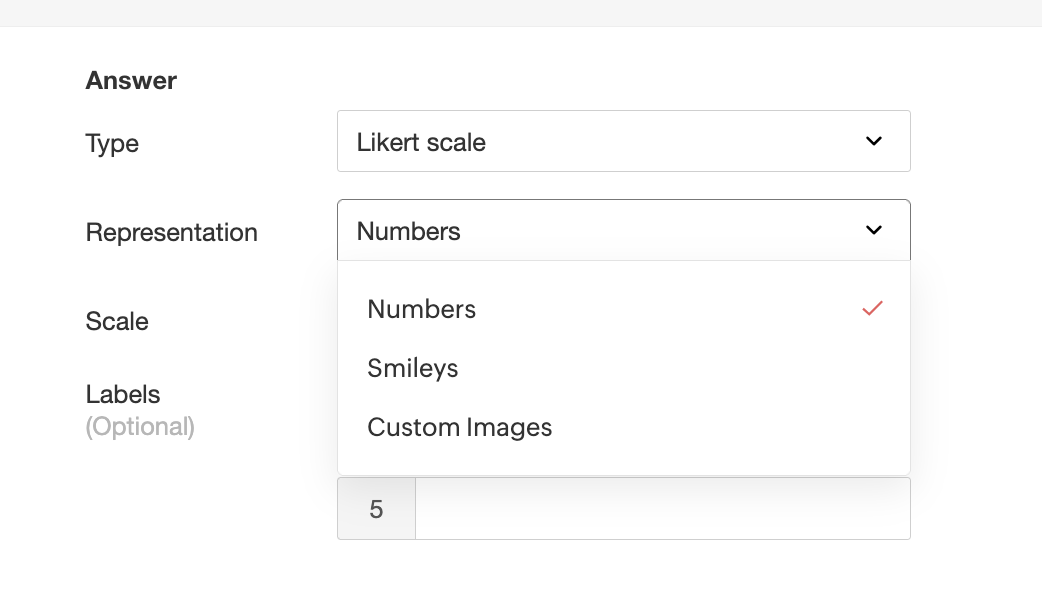Image resolution: width=1042 pixels, height=592 pixels.
Task: Click the (Optional) hint text
Action: [140, 427]
